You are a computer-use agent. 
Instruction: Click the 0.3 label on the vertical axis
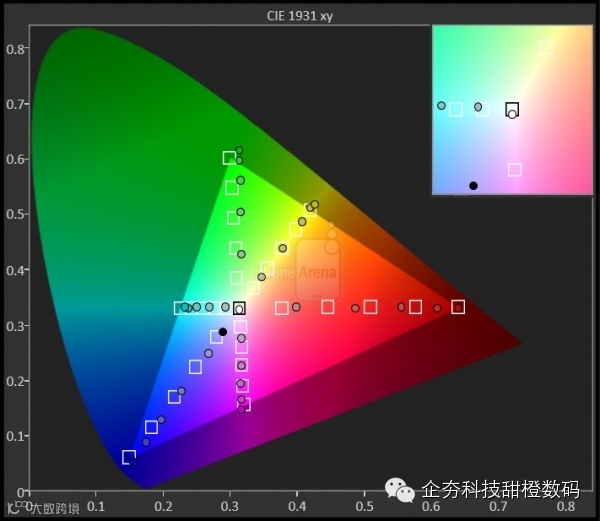coord(16,326)
